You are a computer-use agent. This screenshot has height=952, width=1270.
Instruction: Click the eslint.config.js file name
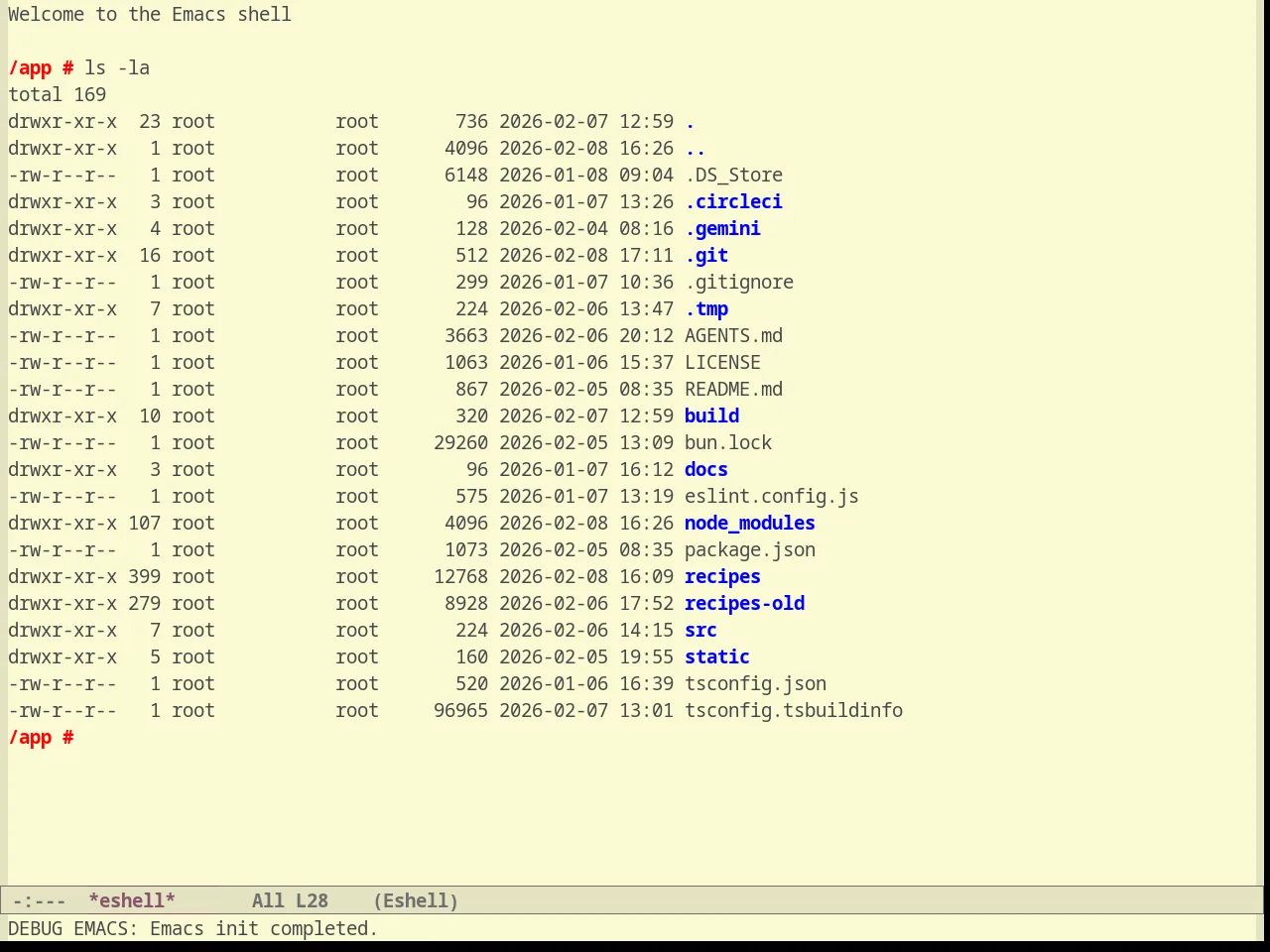(x=772, y=496)
